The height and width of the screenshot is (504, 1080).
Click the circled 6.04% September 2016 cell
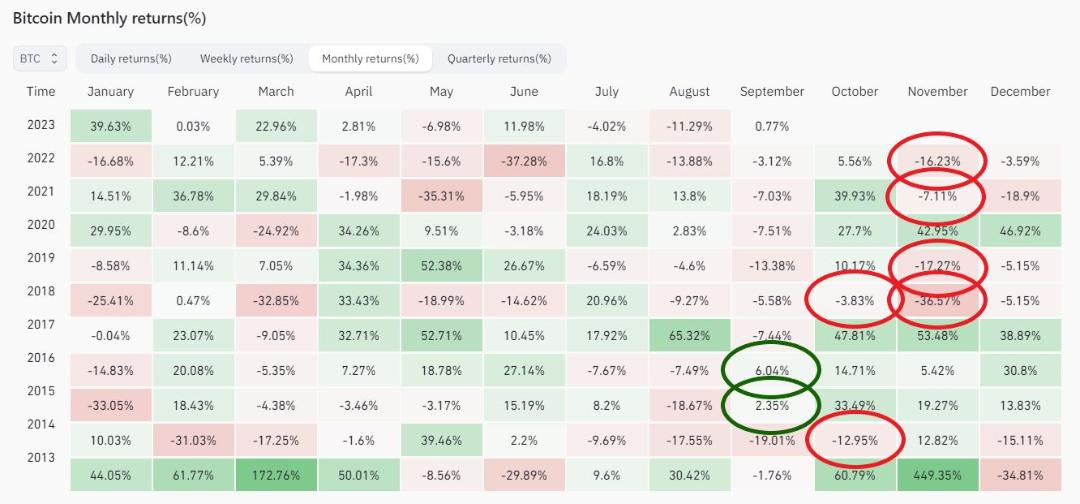coord(771,370)
